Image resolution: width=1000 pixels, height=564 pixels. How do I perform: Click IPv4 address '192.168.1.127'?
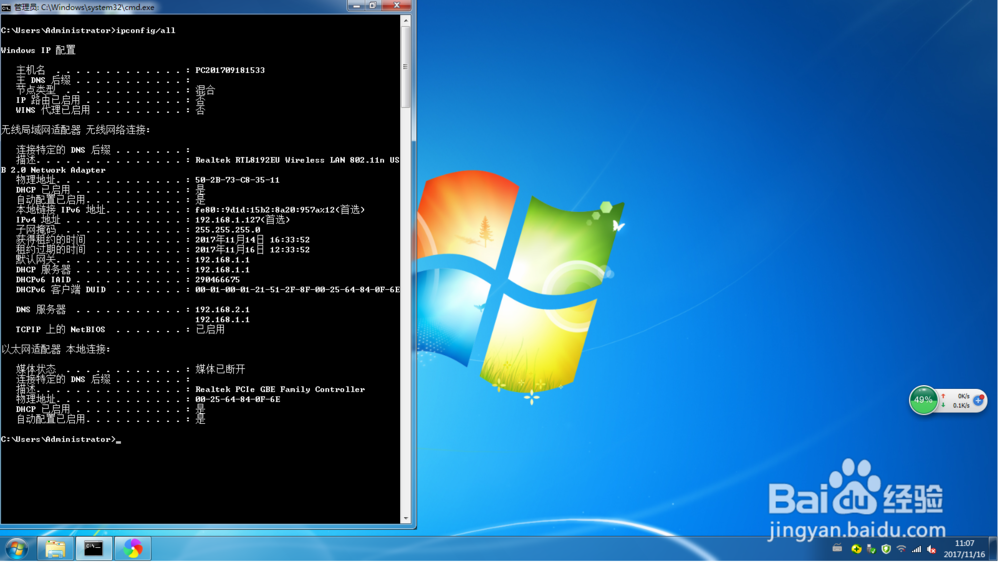tap(242, 220)
